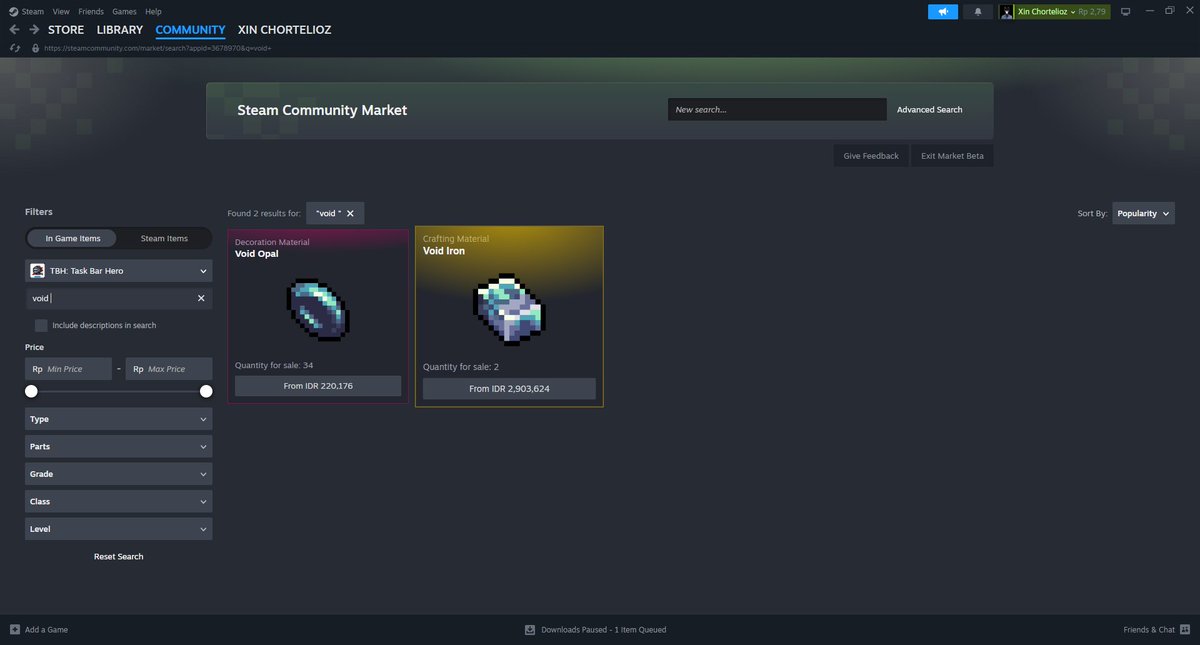1200x645 pixels.
Task: Expand the Level filter
Action: 118,529
